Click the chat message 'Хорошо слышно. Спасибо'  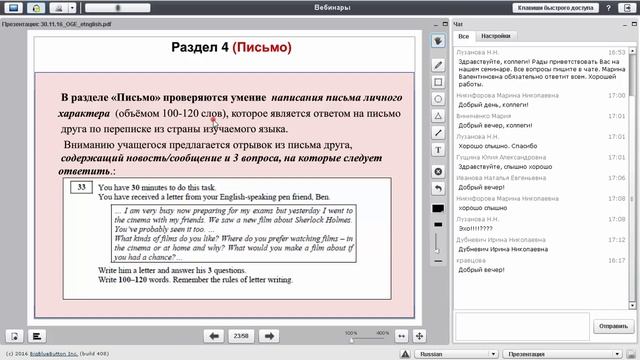[x=498, y=146]
